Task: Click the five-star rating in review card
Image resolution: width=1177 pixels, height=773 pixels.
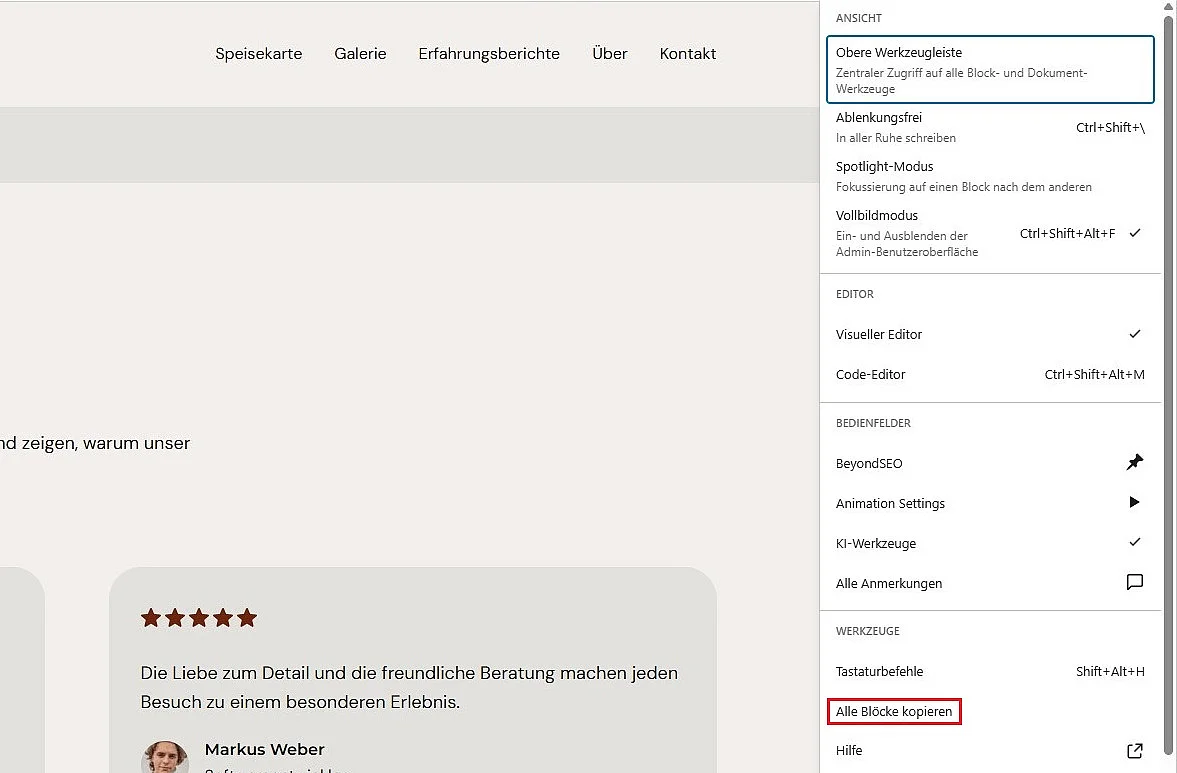Action: (x=199, y=618)
